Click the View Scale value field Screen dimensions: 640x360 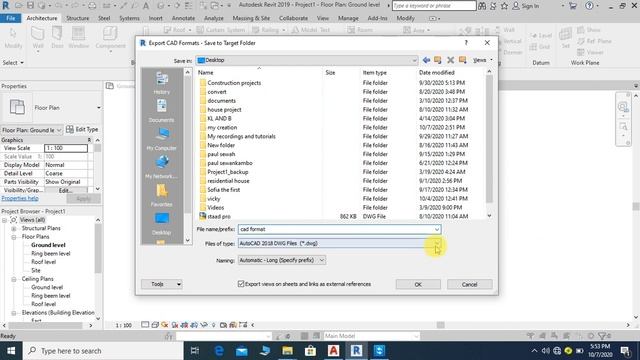click(66, 148)
